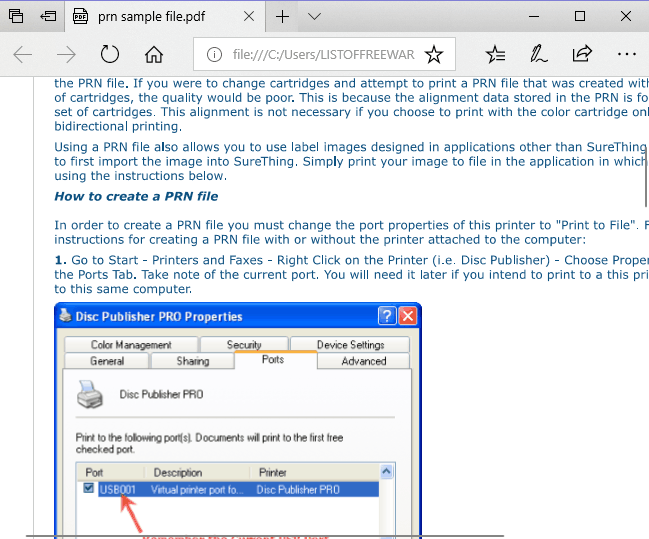Add notes with the pen icon
The height and width of the screenshot is (539, 649).
coord(538,54)
